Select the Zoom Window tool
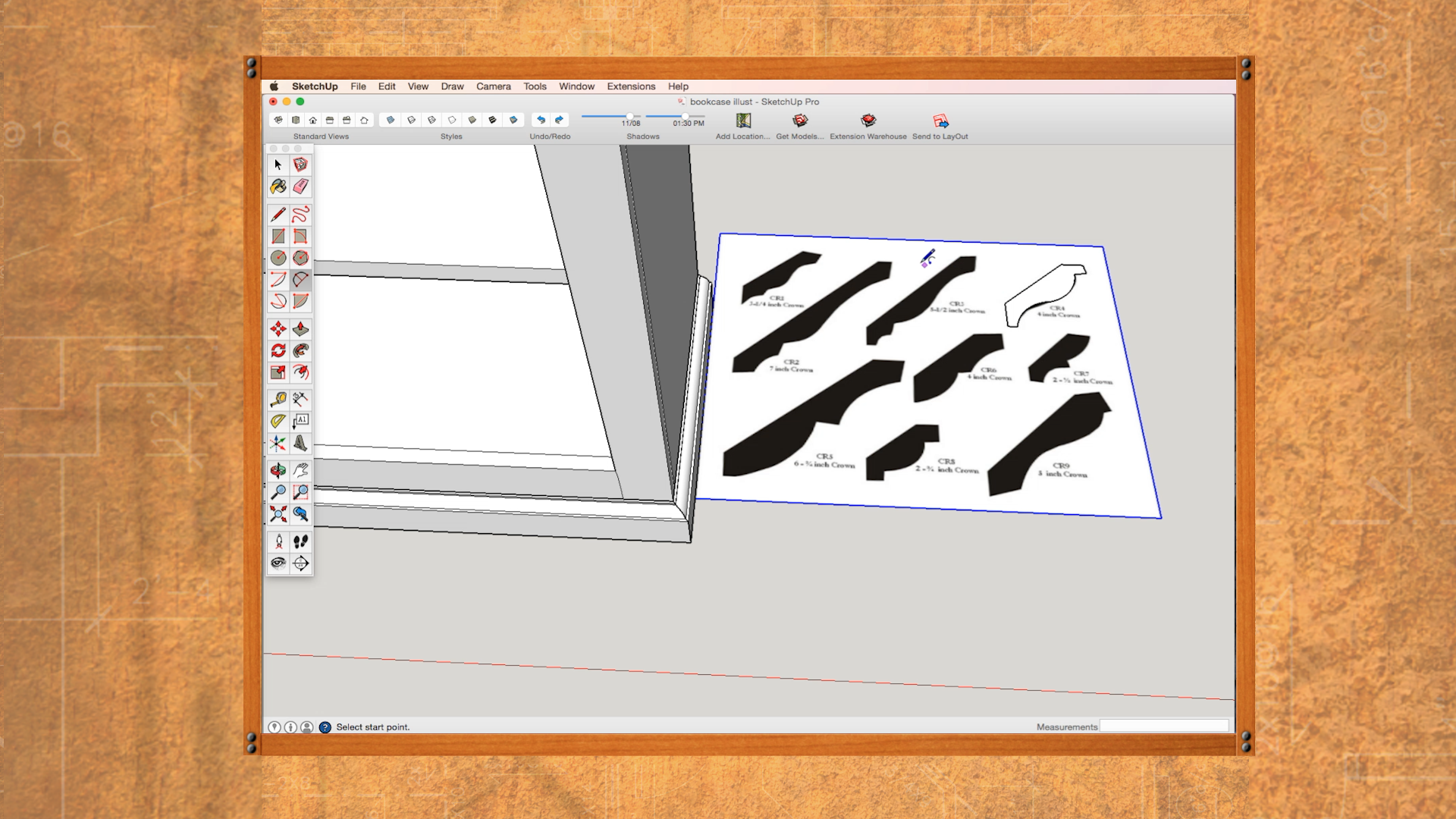Viewport: 1456px width, 819px height. pos(300,492)
